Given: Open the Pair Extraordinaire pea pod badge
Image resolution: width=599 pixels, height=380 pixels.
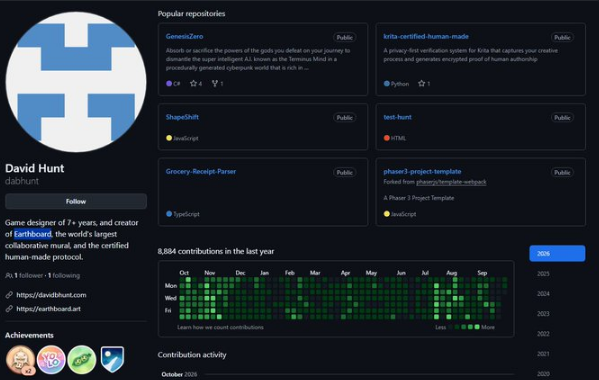Looking at the screenshot, I should pos(82,360).
